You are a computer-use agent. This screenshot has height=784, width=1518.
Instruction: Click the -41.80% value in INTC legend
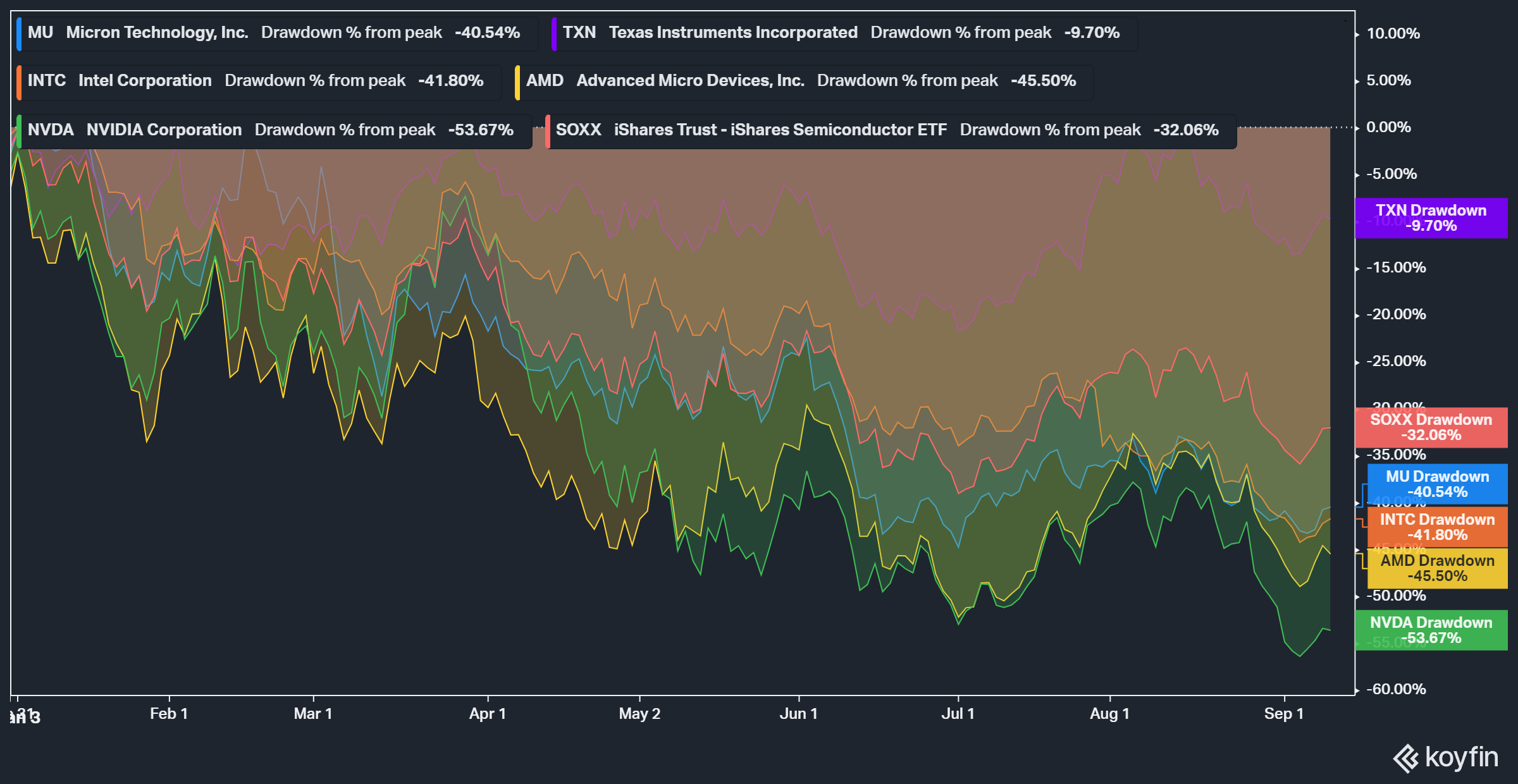pyautogui.click(x=451, y=81)
